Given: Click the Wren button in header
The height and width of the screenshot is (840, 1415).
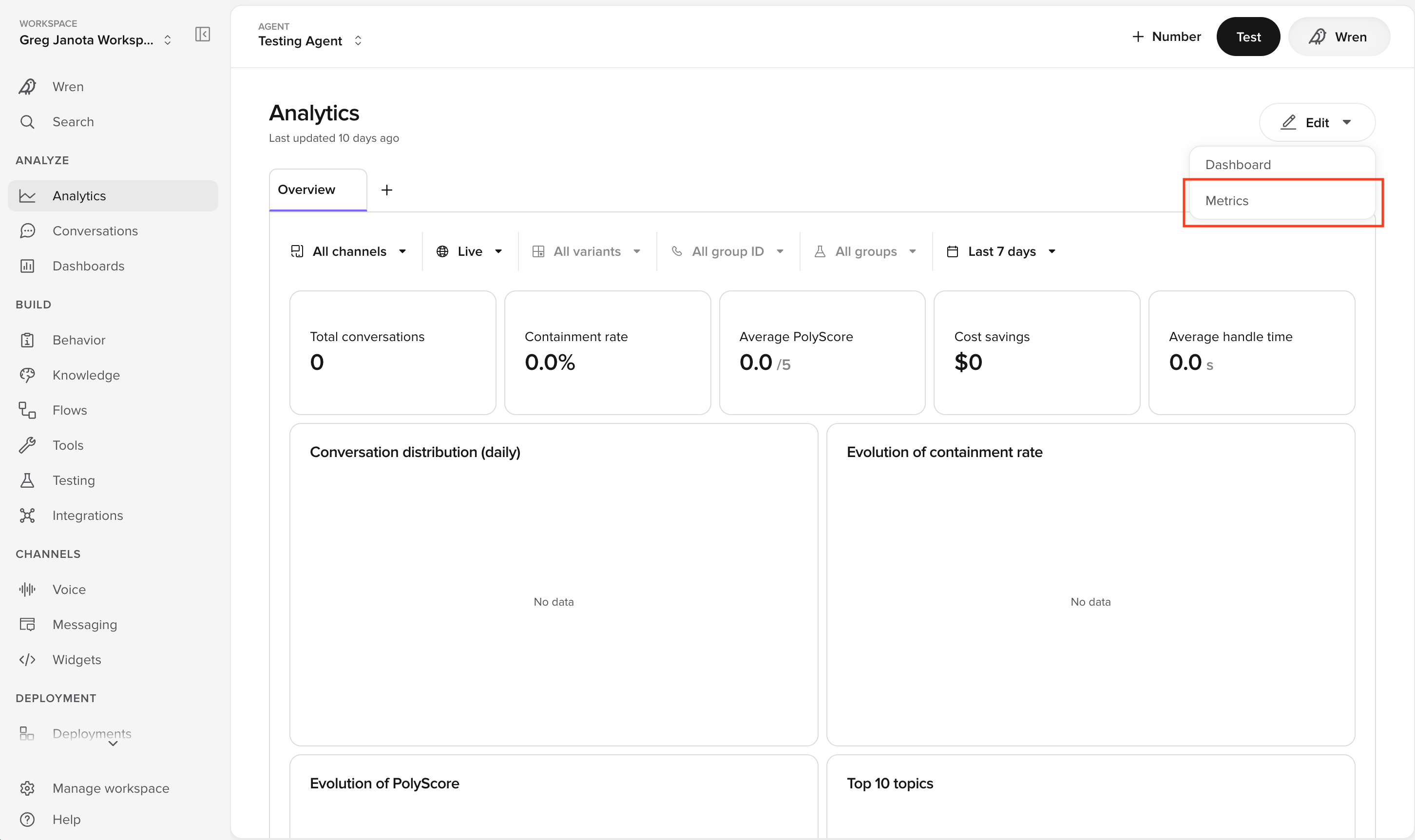Looking at the screenshot, I should coord(1339,37).
